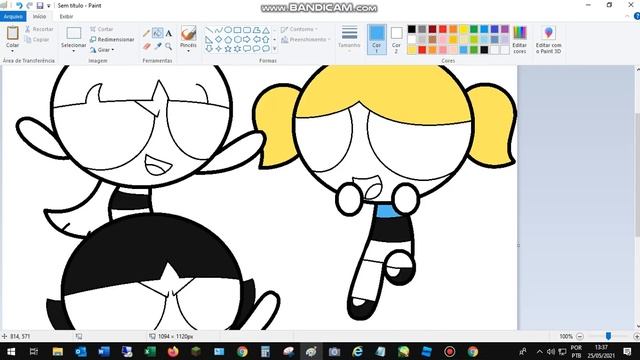The image size is (640, 360).
Task: Show hidden system tray icons
Action: click(x=540, y=351)
